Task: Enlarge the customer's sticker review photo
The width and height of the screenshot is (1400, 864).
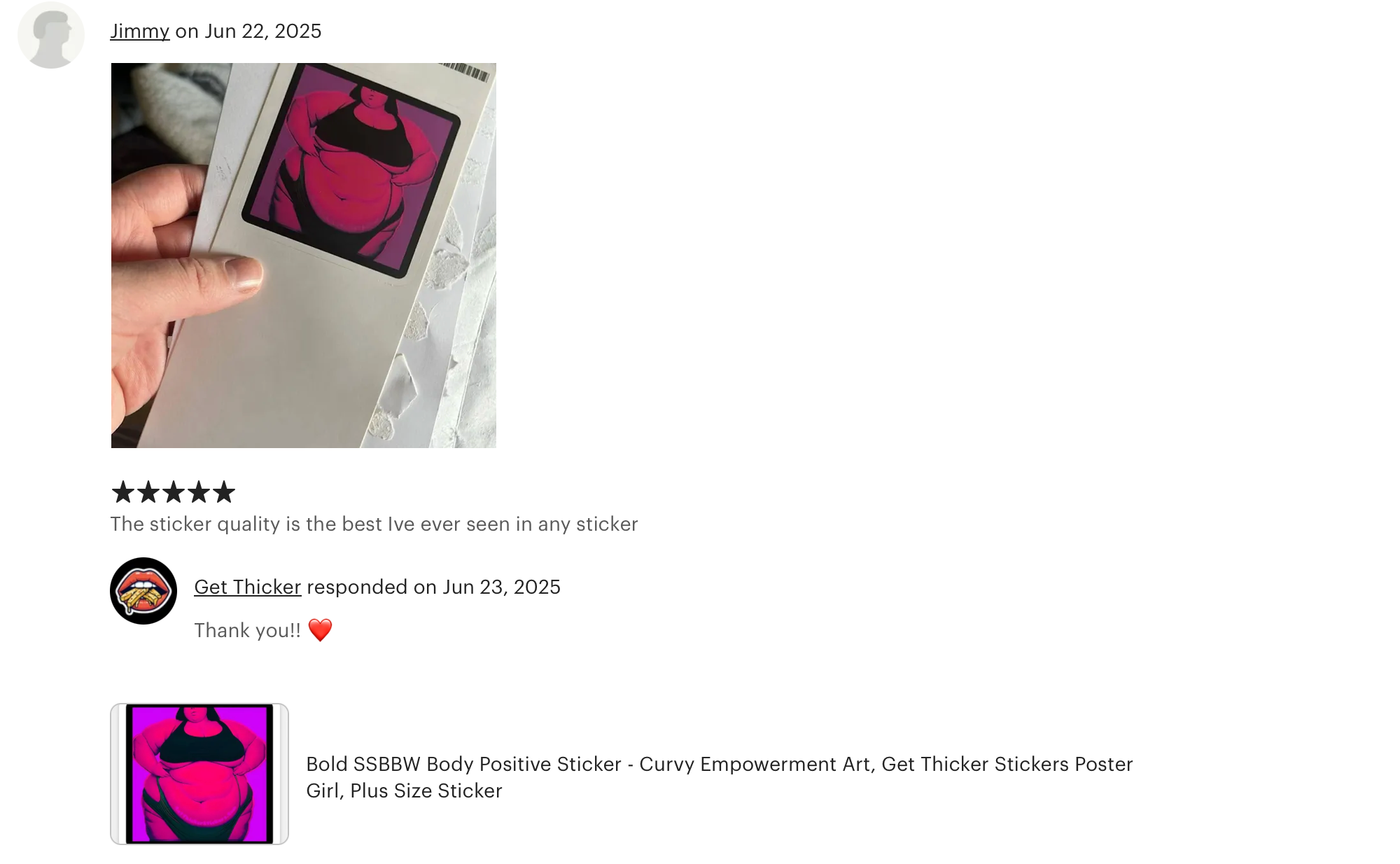Action: coord(304,256)
